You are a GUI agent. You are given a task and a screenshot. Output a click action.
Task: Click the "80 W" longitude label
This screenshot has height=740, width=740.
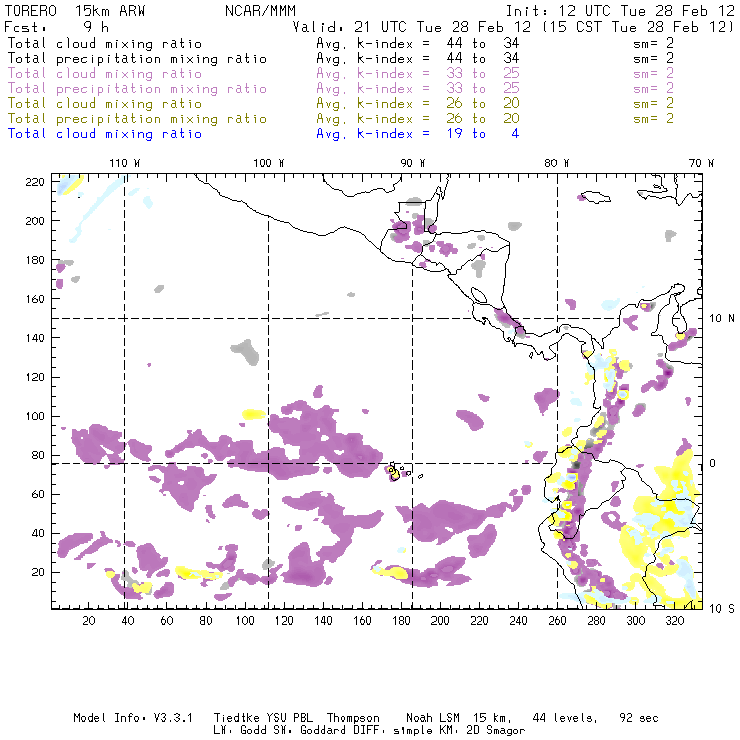click(x=557, y=163)
